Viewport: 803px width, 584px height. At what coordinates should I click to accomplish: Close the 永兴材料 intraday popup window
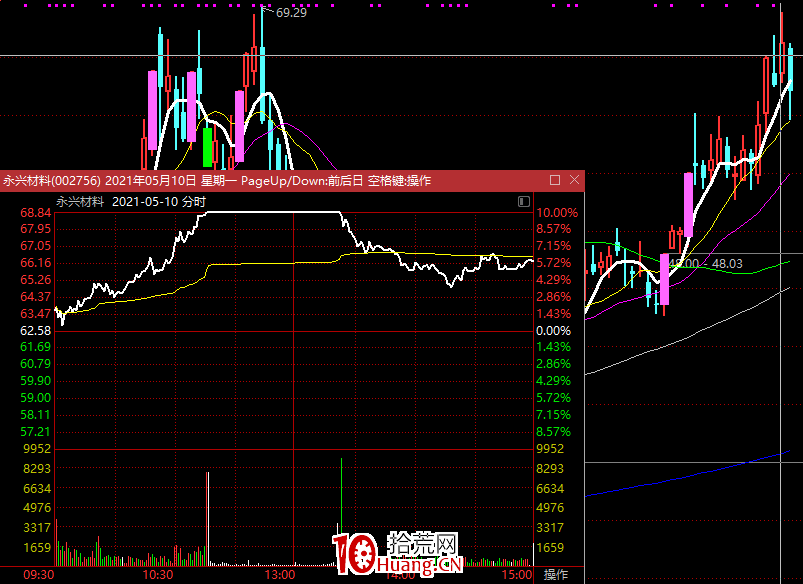(574, 180)
